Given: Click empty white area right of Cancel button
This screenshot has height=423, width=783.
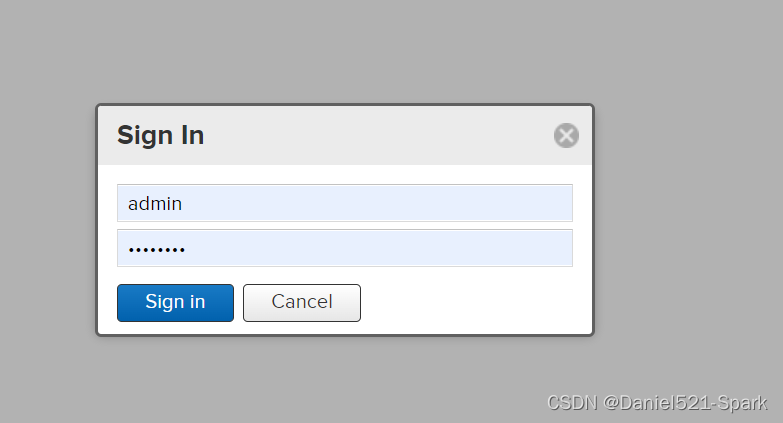Looking at the screenshot, I should click(470, 302).
